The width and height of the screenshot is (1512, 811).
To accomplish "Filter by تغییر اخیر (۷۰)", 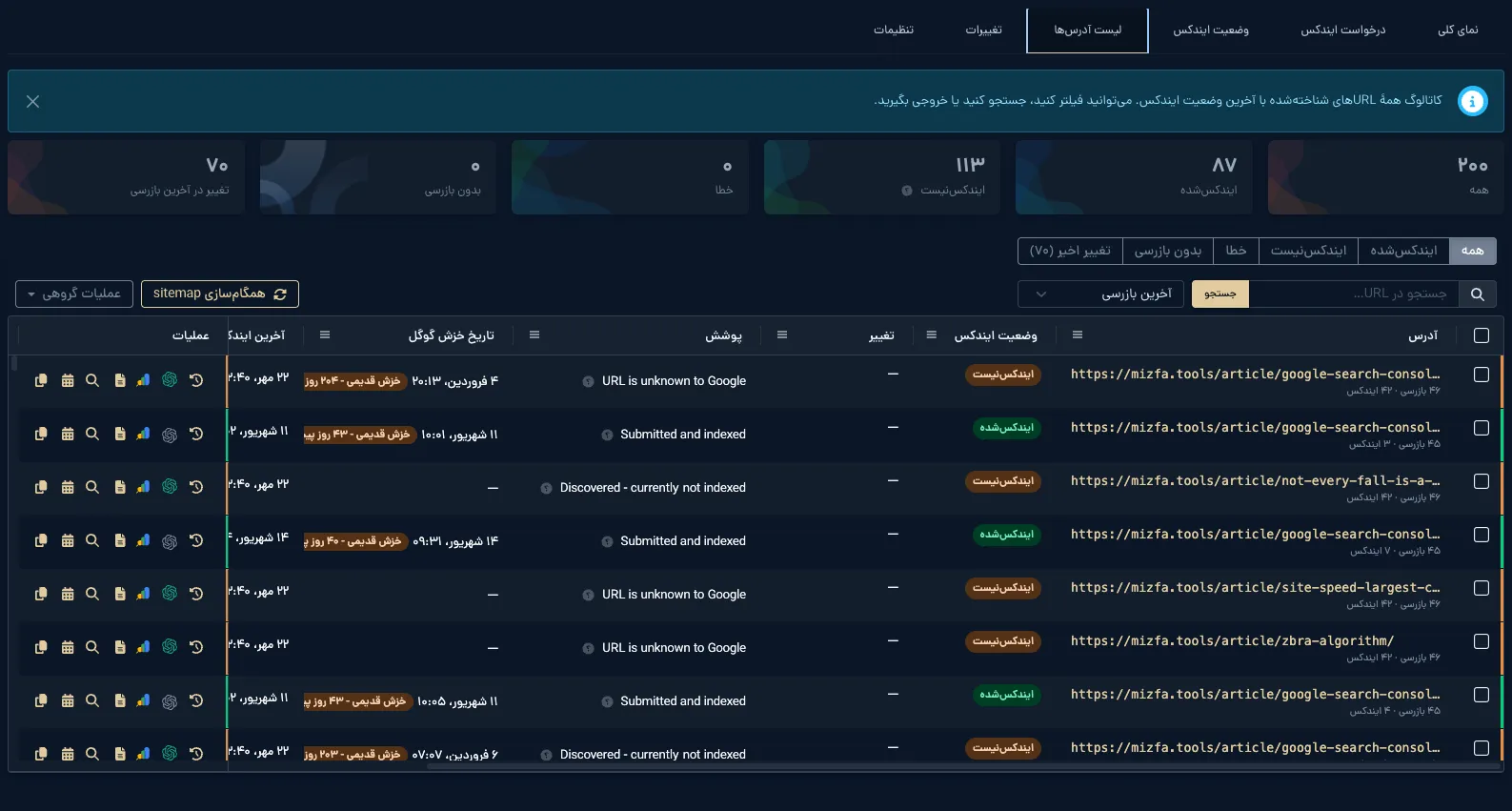I will 1070,251.
